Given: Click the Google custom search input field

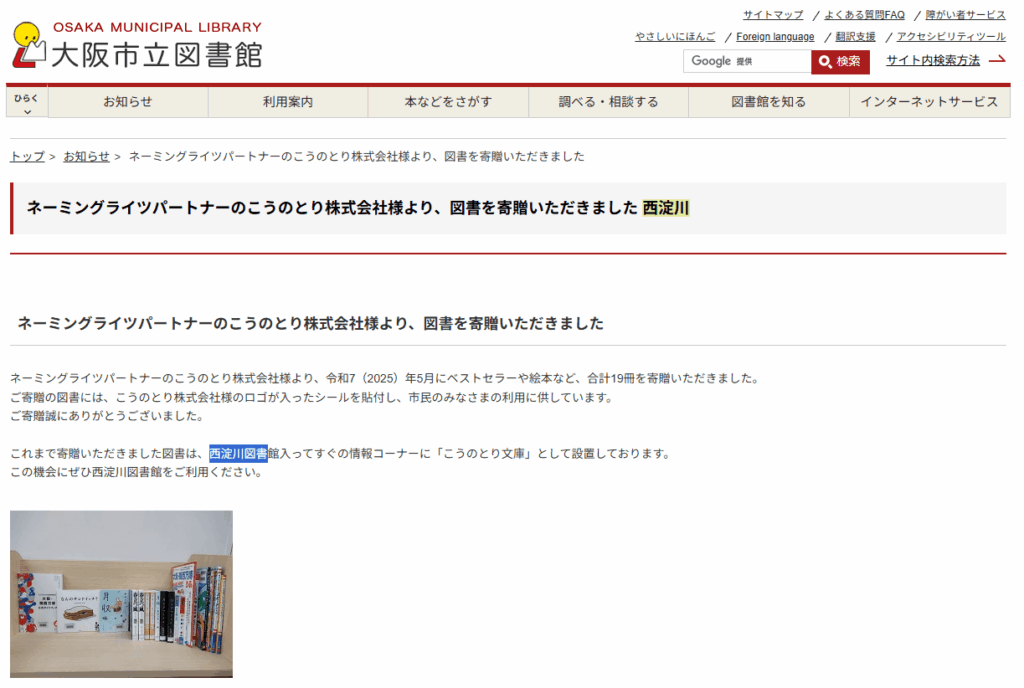Looking at the screenshot, I should pos(746,61).
